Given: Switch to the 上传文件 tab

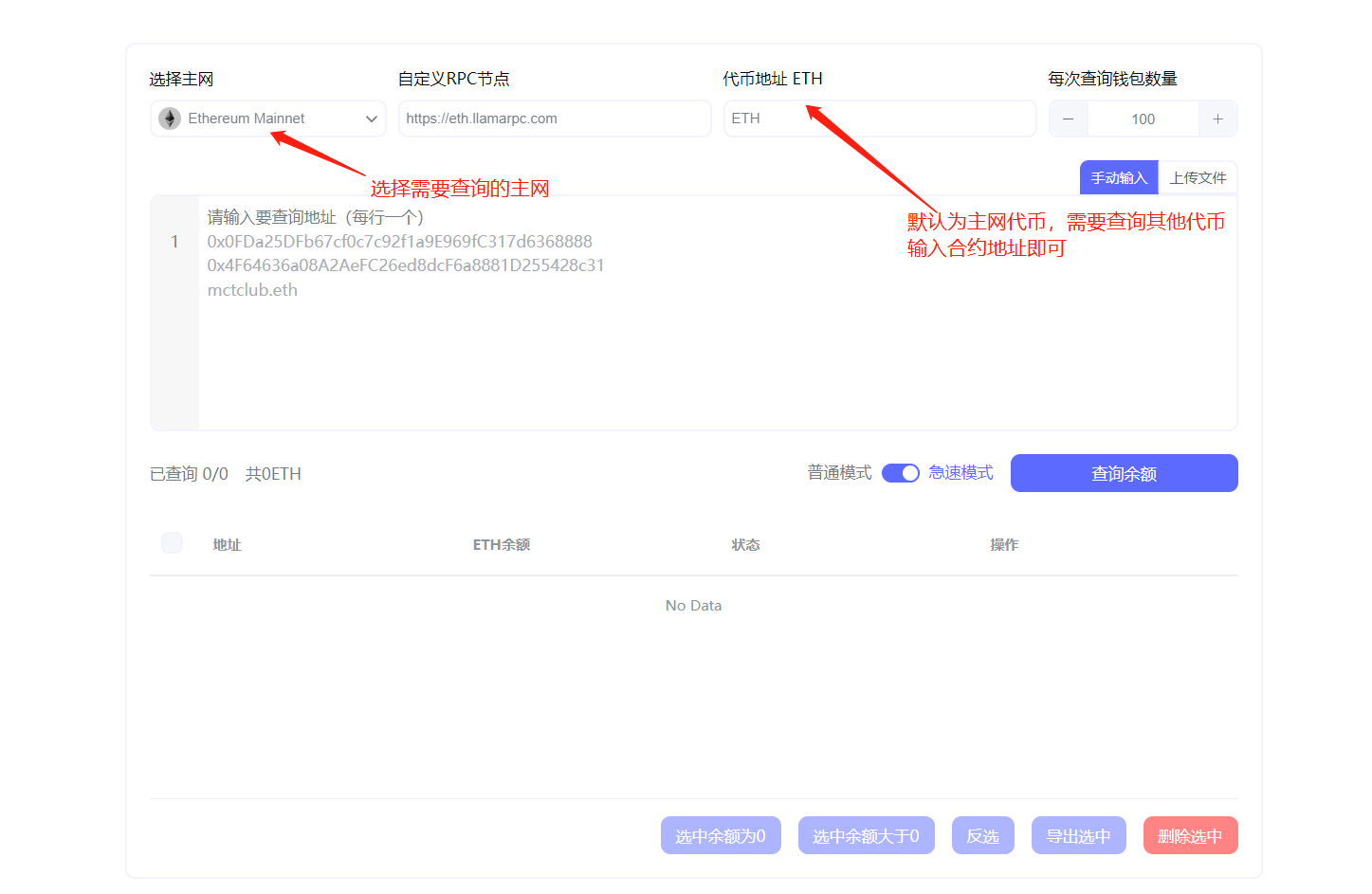Looking at the screenshot, I should tap(1198, 177).
